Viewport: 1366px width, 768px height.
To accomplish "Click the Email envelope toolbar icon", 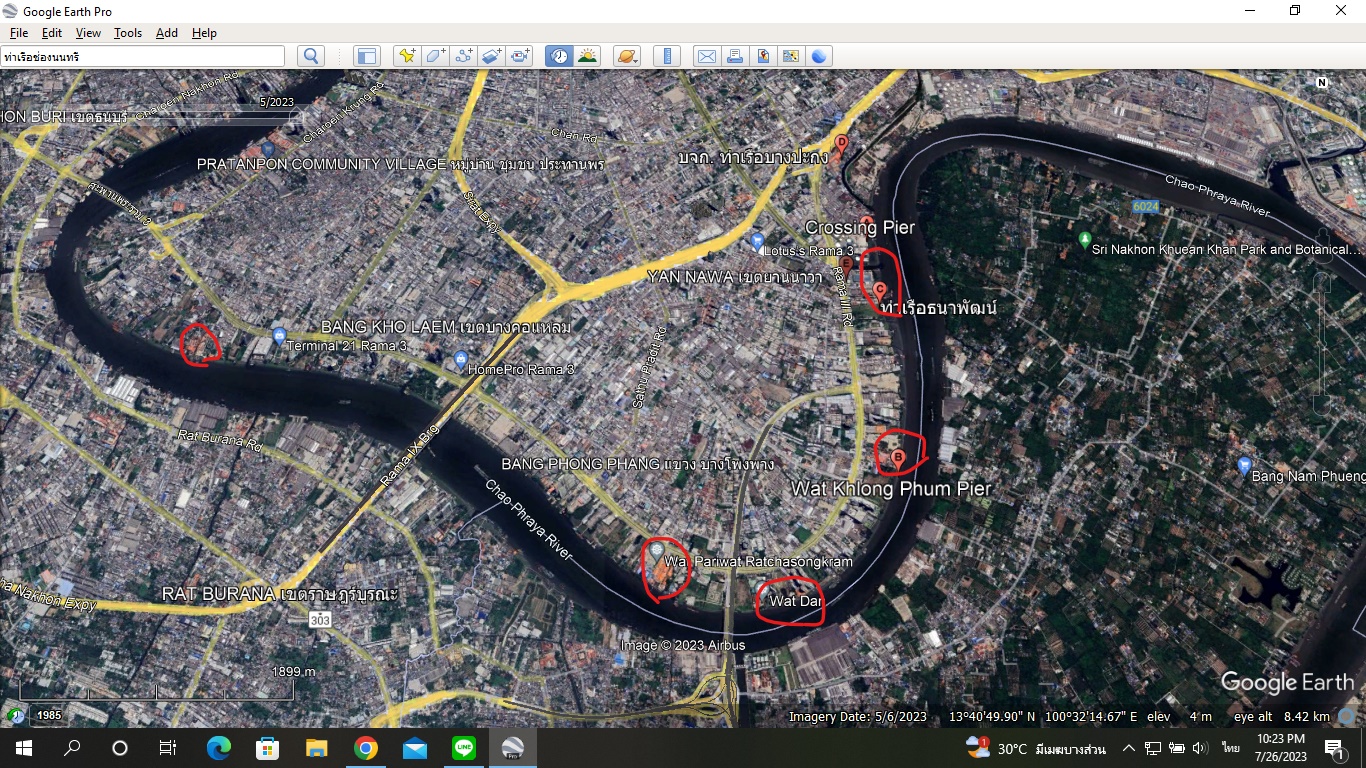I will [706, 56].
